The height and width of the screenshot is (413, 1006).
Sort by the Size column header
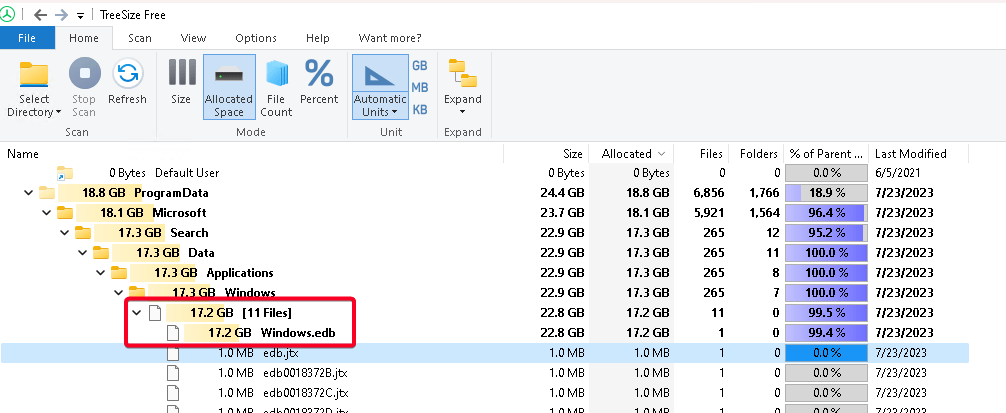pos(572,154)
